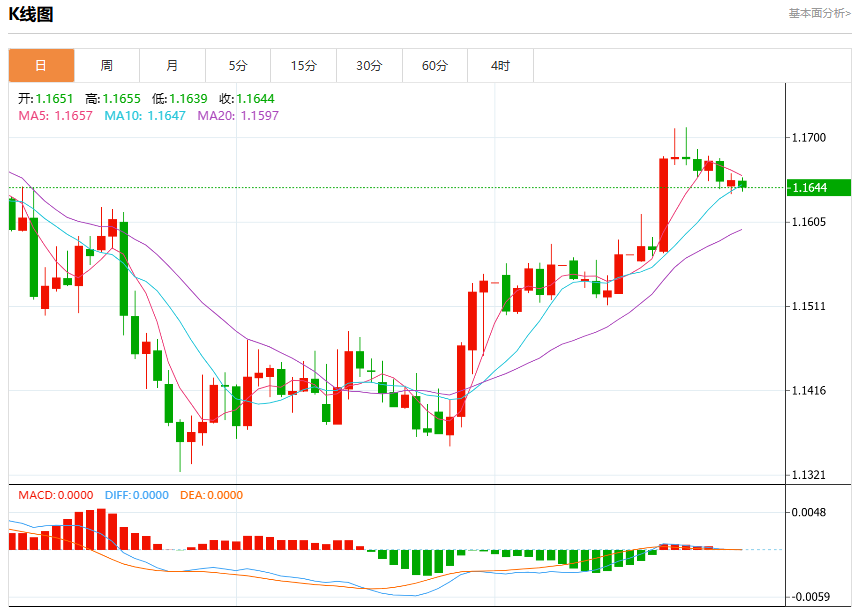Click the MACD value label
The image size is (856, 607).
[x=56, y=495]
